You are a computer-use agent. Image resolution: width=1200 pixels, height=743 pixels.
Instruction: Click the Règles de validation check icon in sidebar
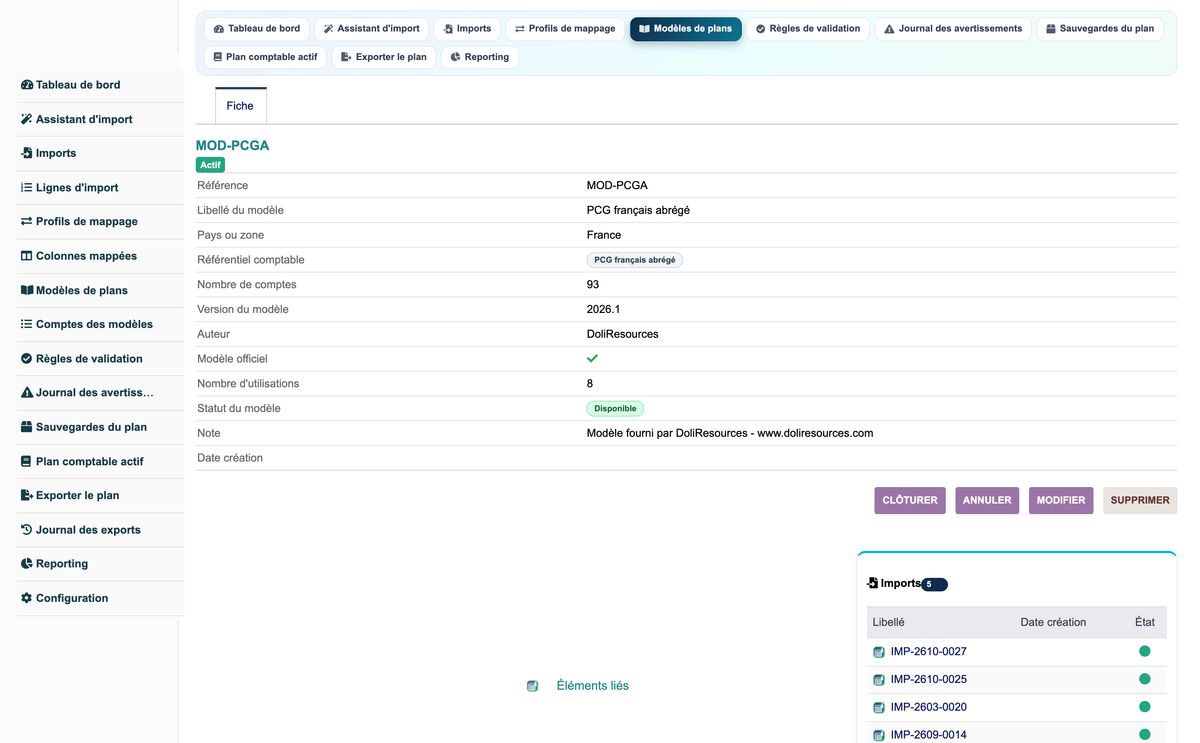point(27,358)
